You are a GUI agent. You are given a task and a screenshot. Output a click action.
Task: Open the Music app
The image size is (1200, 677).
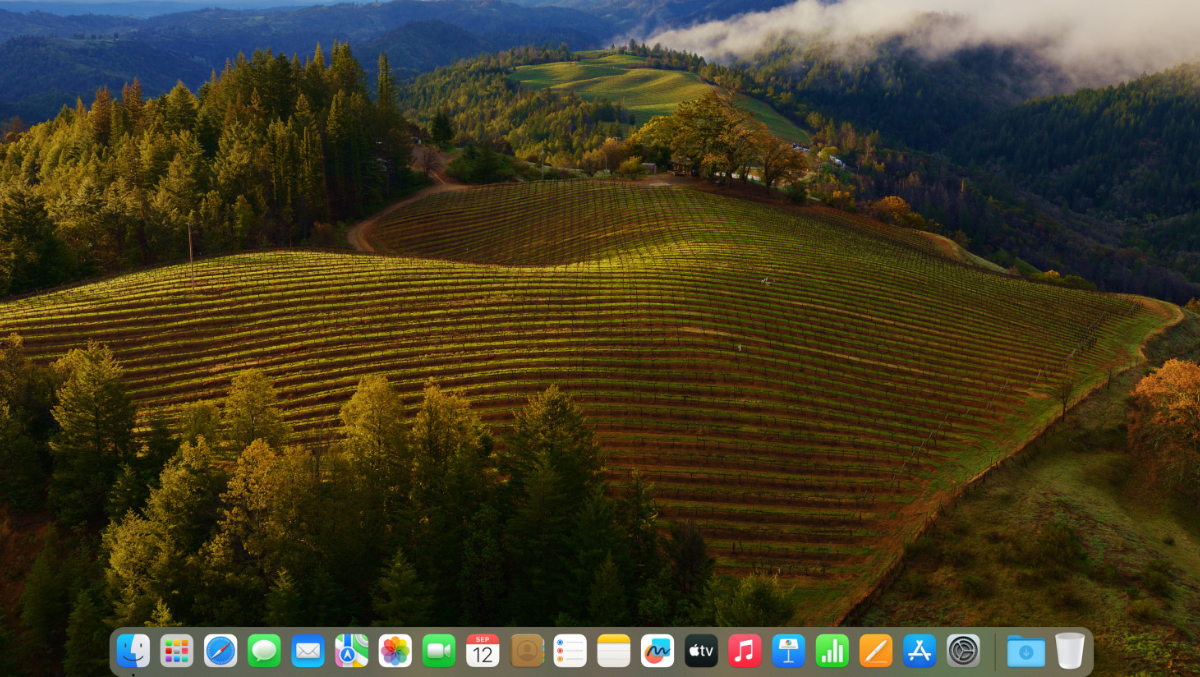745,651
